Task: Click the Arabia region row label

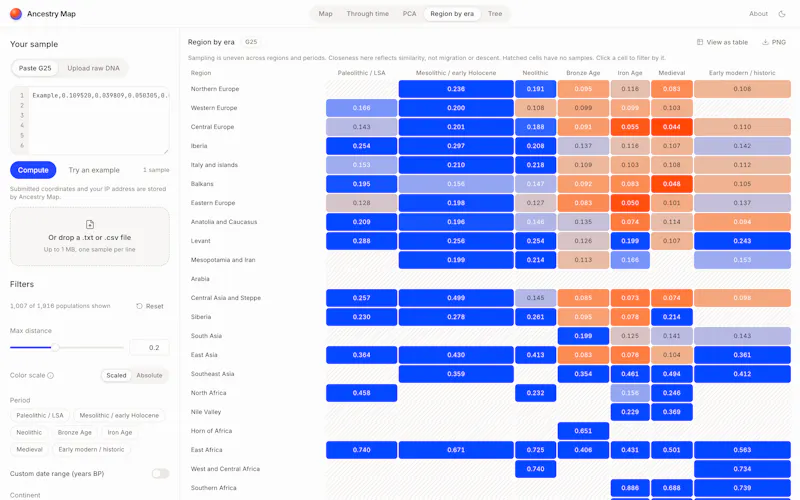Action: click(200, 279)
